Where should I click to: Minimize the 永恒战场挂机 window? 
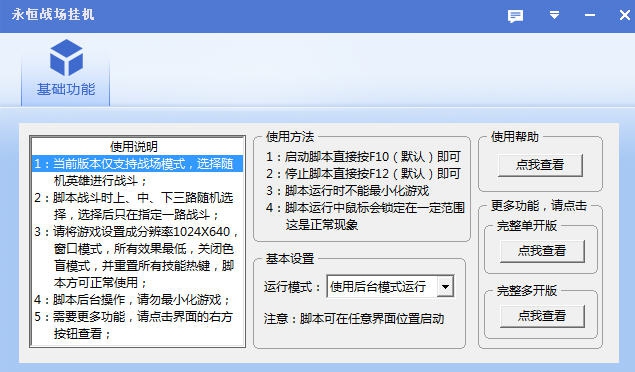pos(590,15)
